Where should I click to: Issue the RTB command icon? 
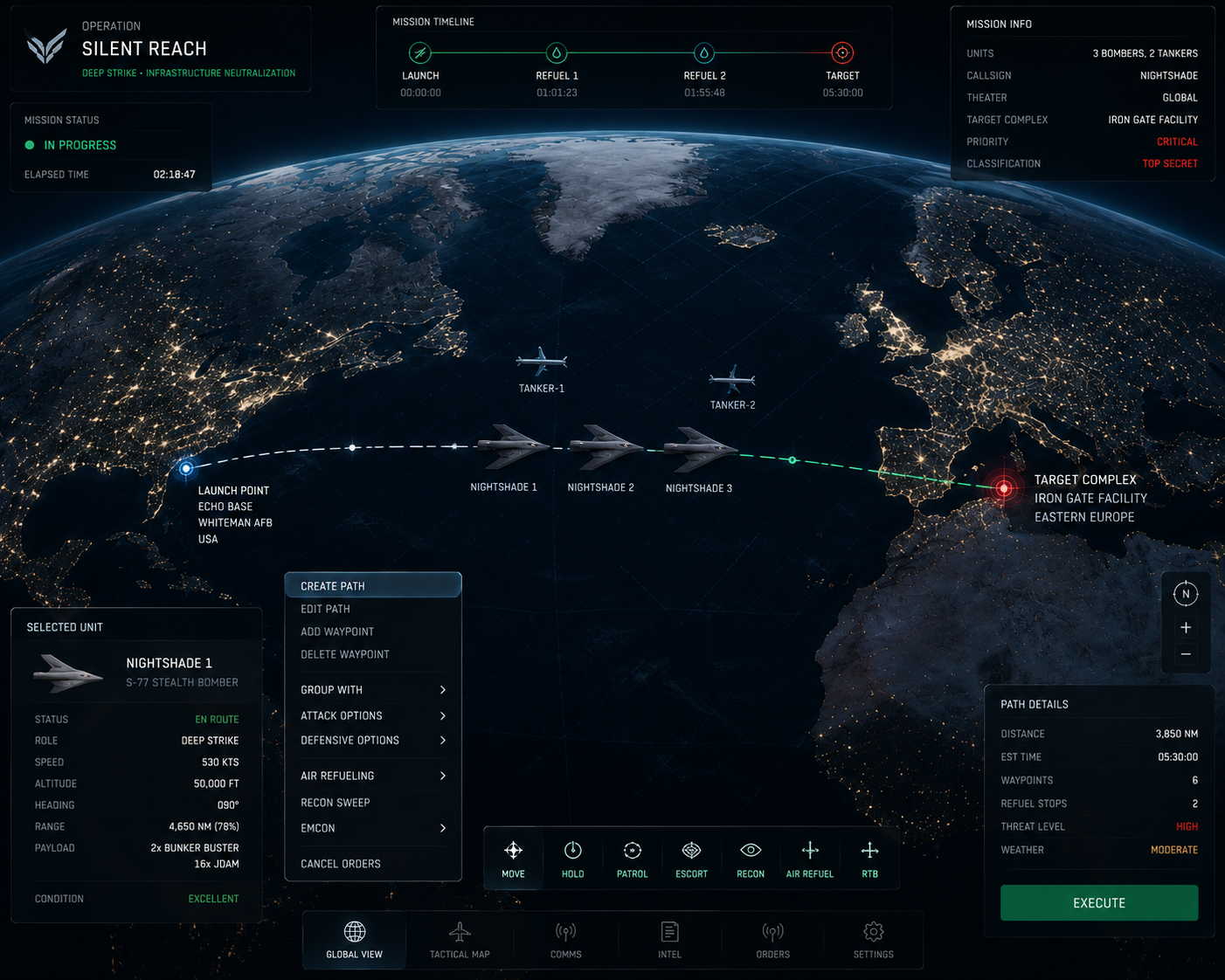870,850
